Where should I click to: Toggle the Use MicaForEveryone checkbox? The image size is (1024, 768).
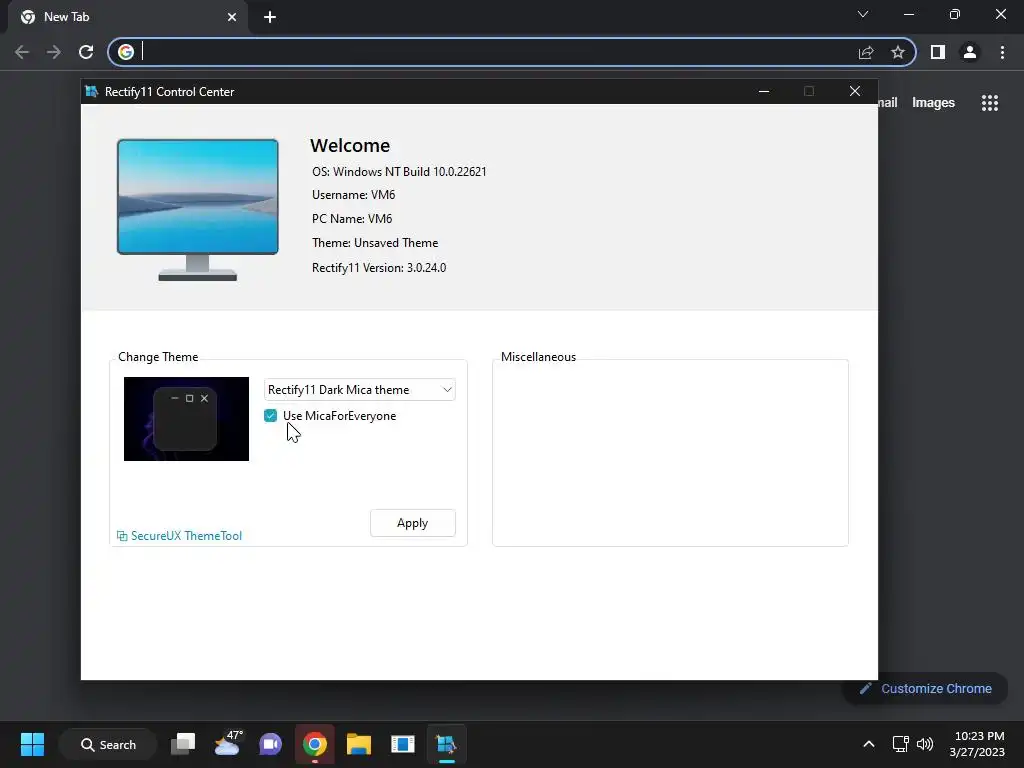[270, 416]
